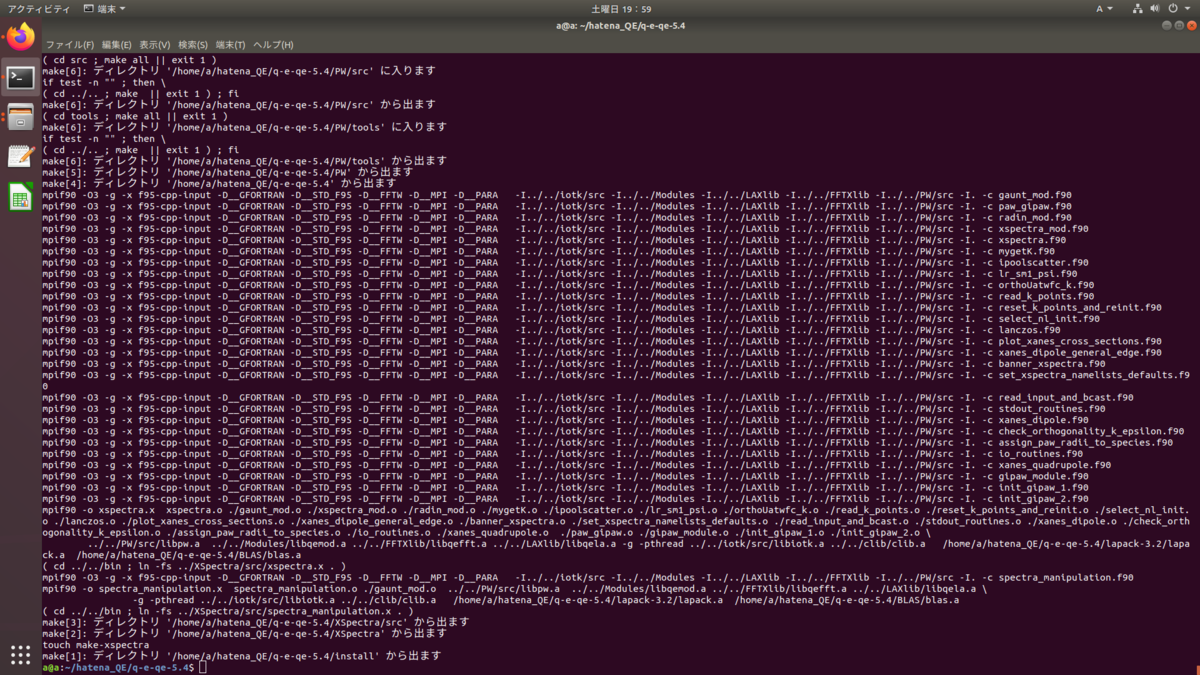This screenshot has width=1200, height=675.
Task: Click paw_gipaw.f90 in the compile output
Action: coord(1034,206)
